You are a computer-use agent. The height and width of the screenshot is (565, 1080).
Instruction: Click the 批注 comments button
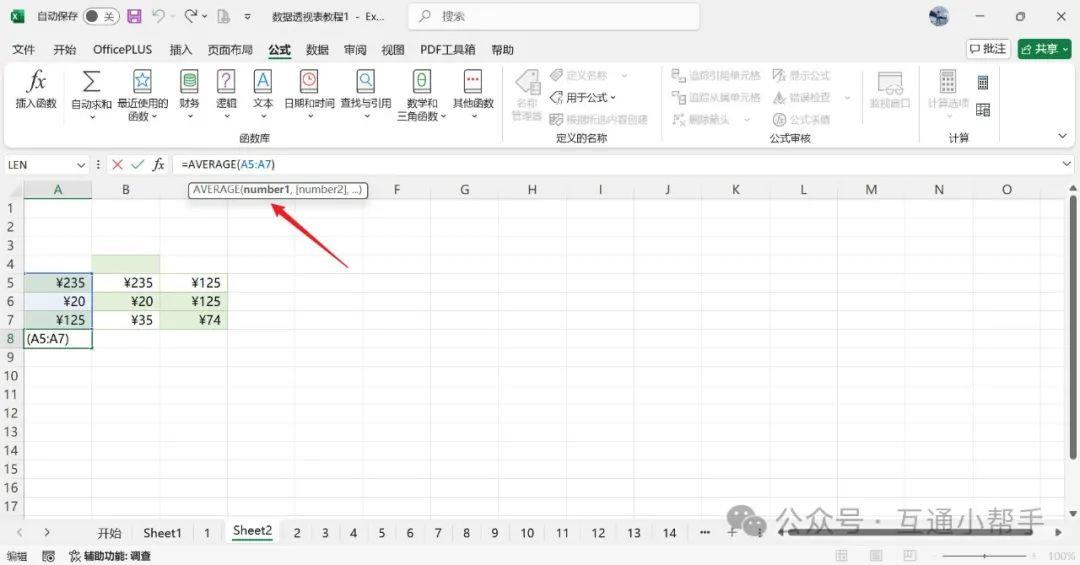click(988, 49)
